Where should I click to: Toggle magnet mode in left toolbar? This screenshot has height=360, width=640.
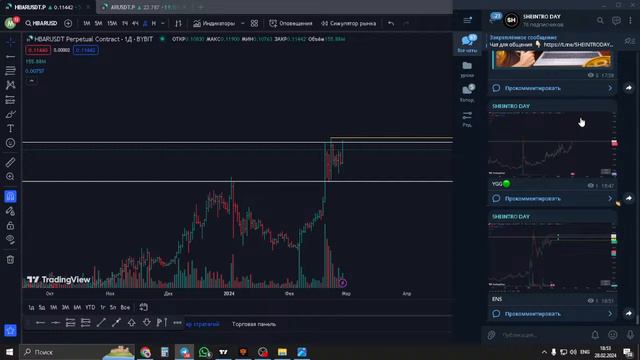(x=10, y=196)
